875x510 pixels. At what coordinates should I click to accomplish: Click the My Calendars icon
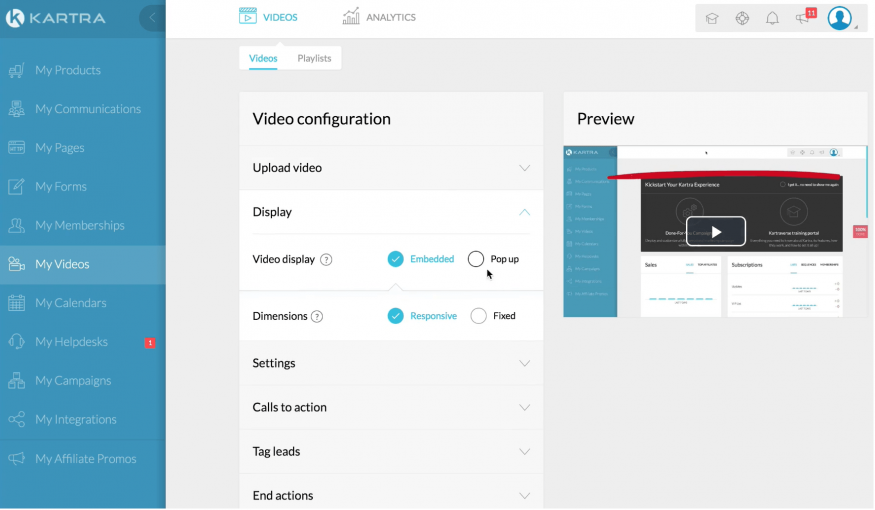point(16,303)
